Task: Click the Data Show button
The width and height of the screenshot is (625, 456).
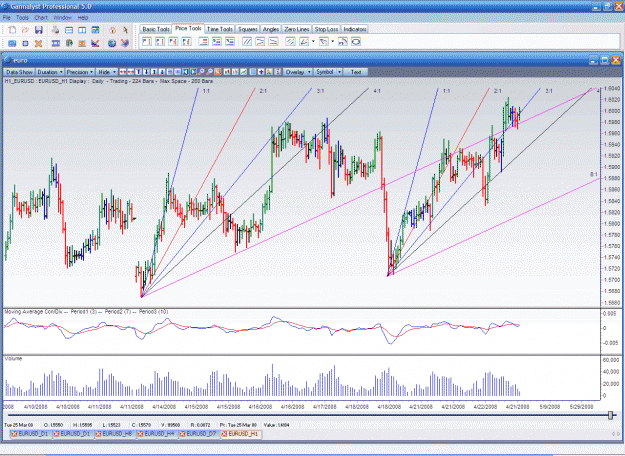Action: point(19,72)
